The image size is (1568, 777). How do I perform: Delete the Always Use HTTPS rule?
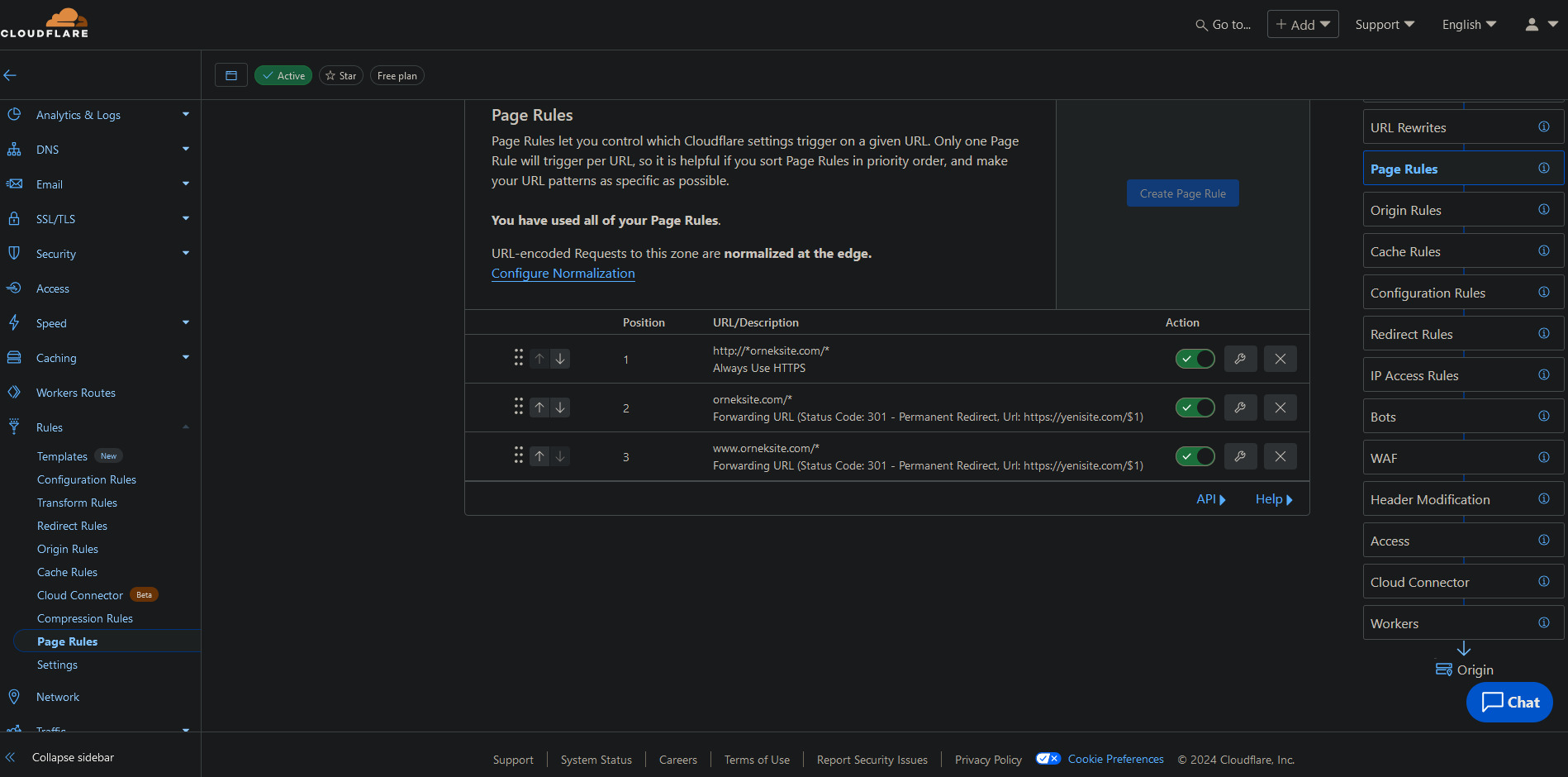click(1280, 359)
